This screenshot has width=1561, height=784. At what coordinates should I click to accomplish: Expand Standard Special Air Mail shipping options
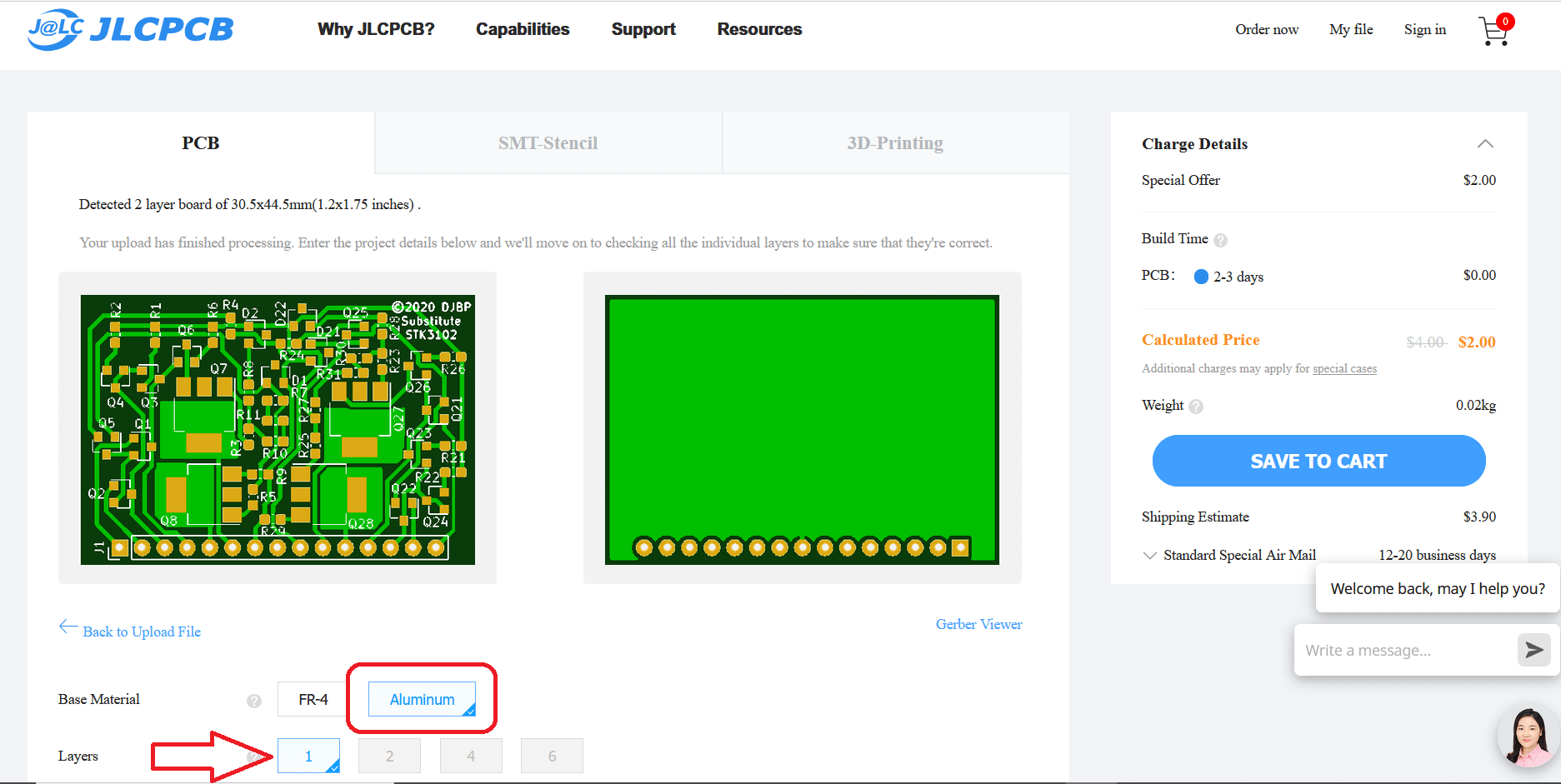point(1149,555)
